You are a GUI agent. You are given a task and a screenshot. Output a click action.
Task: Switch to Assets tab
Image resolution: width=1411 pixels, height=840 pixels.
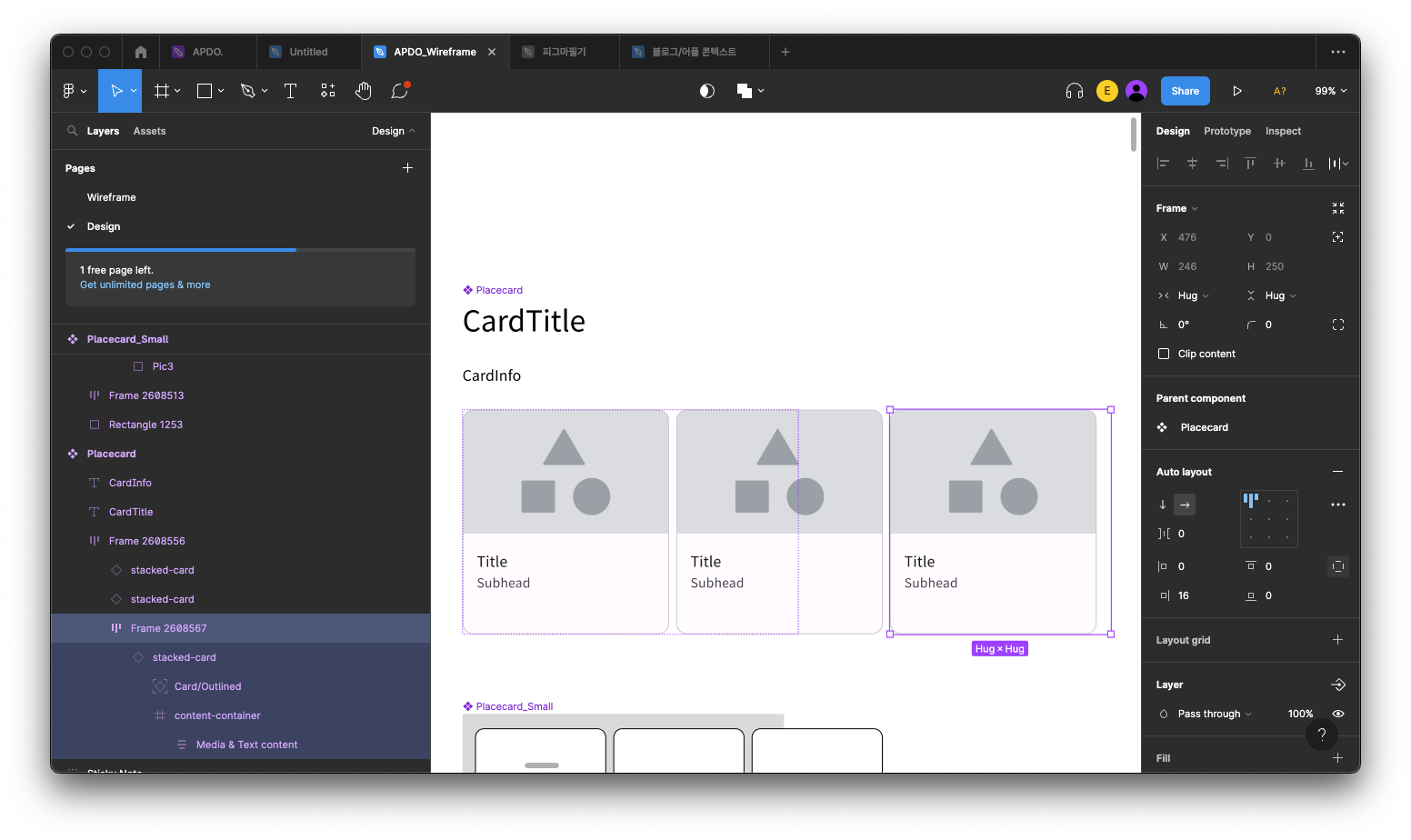tap(149, 131)
